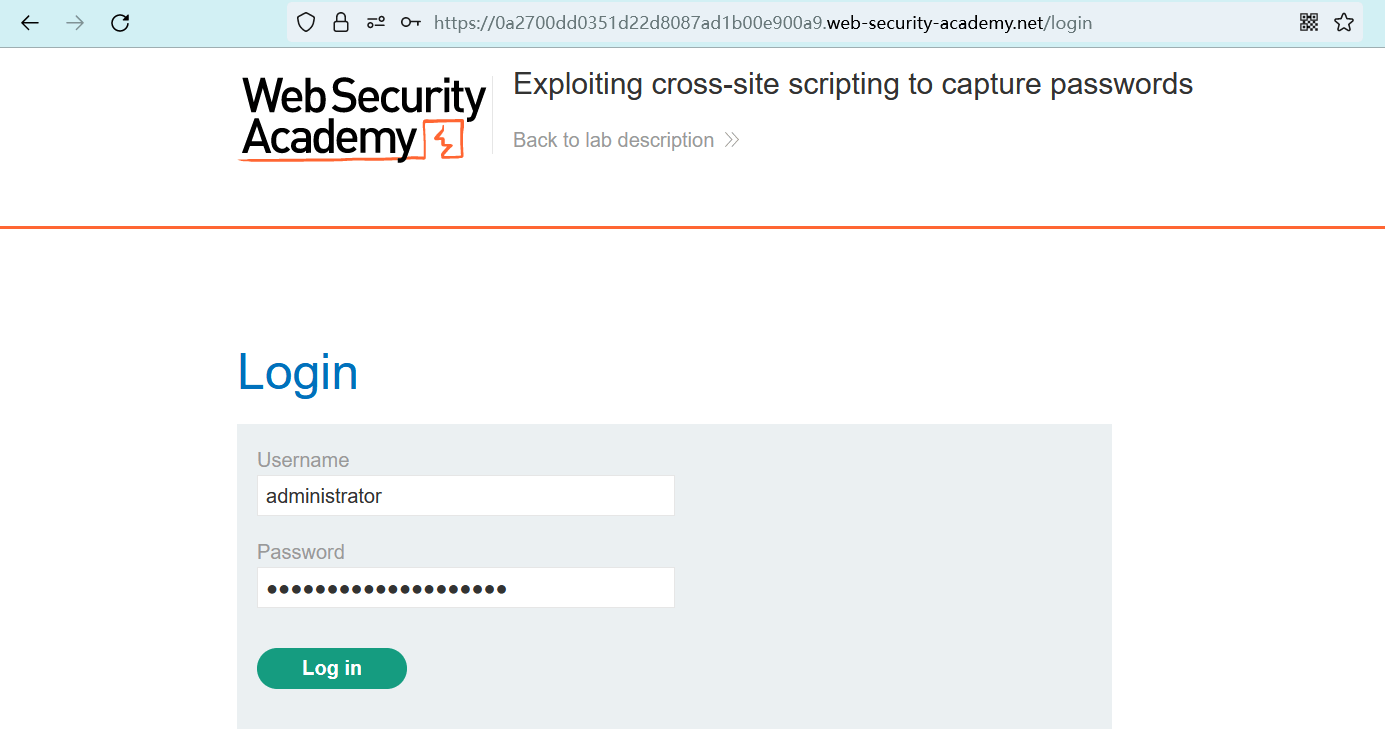1385x756 pixels.
Task: Reload the current login page
Action: [120, 22]
